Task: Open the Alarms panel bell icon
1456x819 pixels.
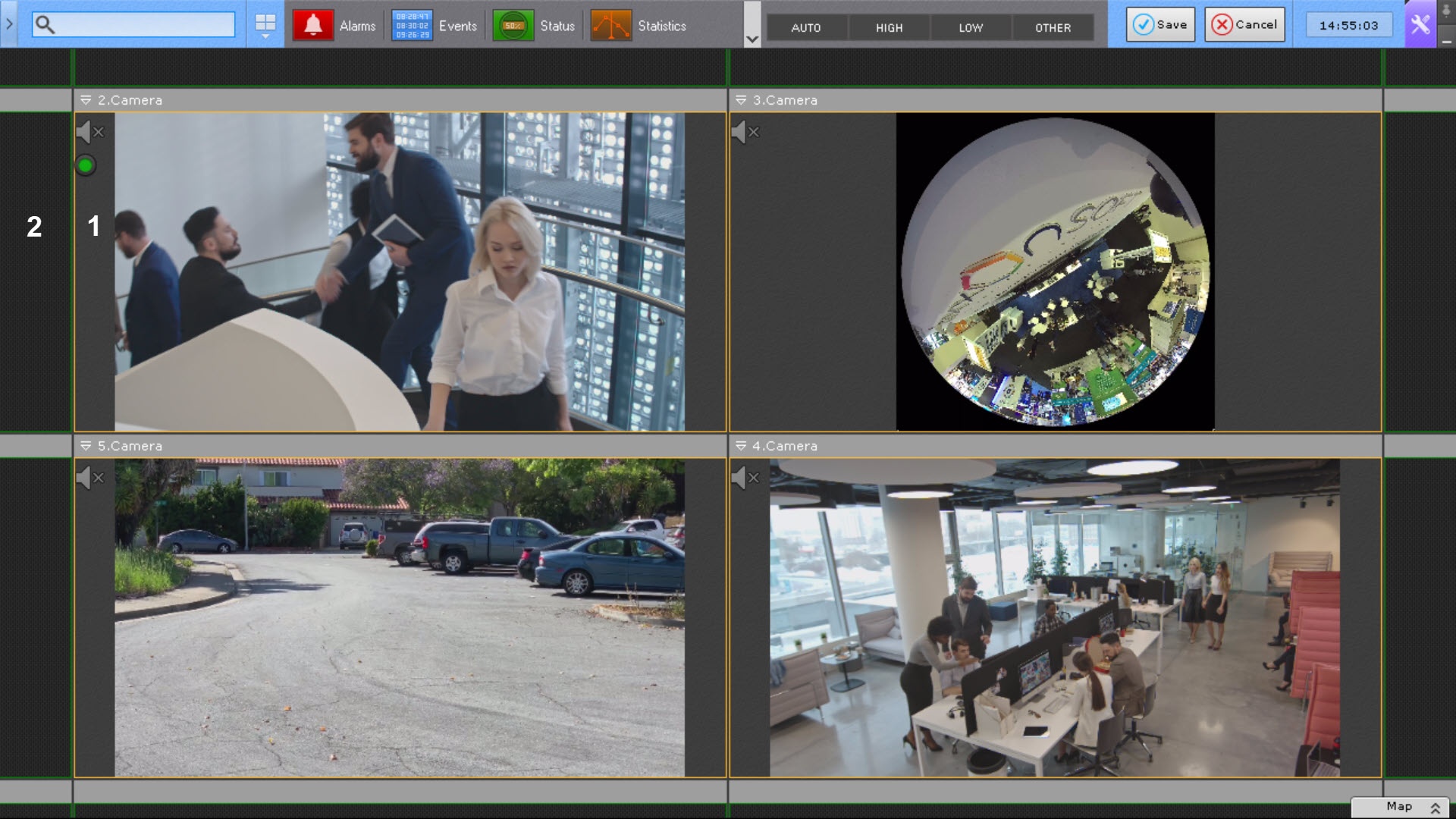Action: (x=313, y=26)
